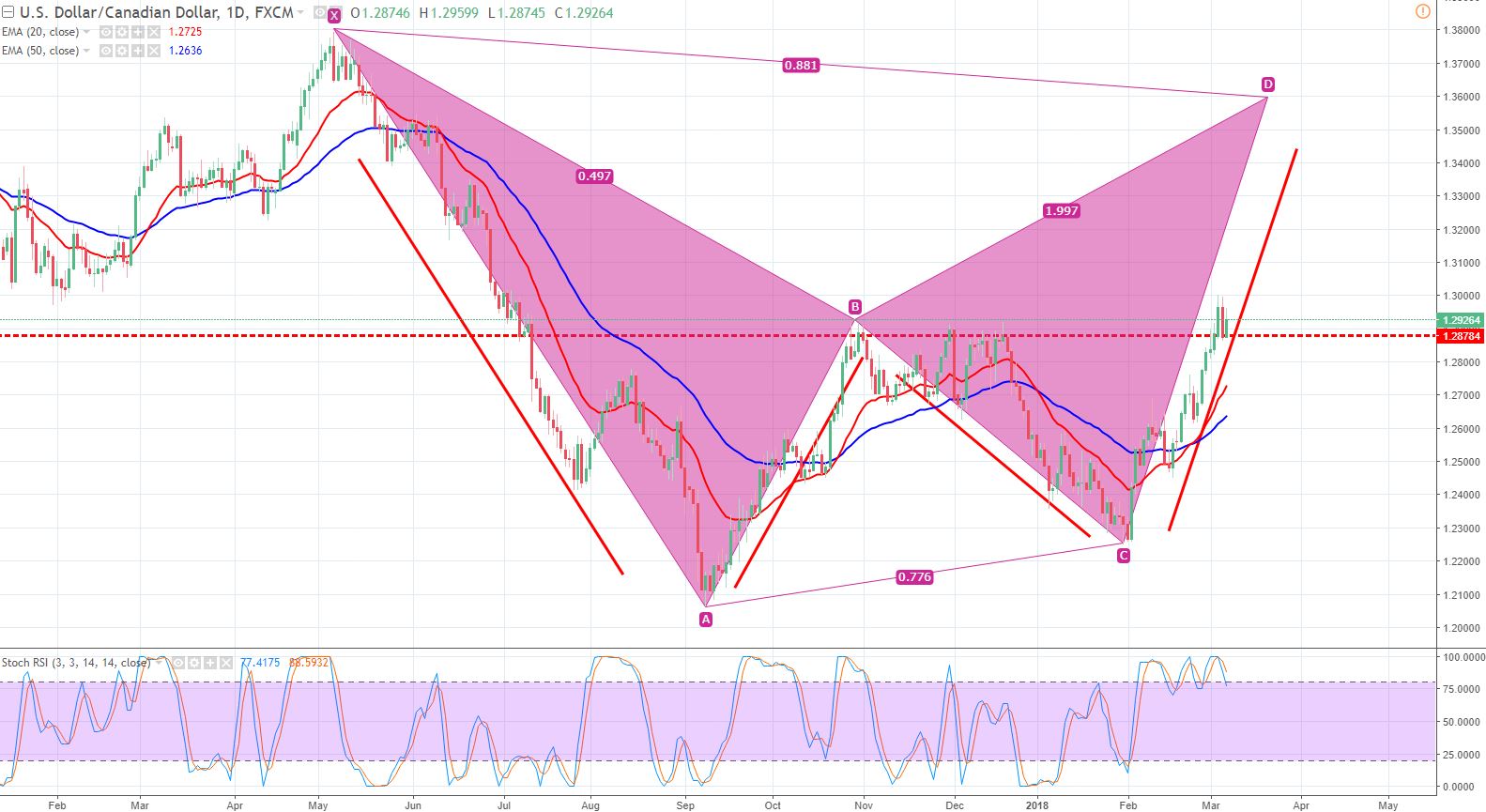Click the 1.20000 level on price axis
Viewport: 1486px width, 812px height.
[x=1461, y=628]
